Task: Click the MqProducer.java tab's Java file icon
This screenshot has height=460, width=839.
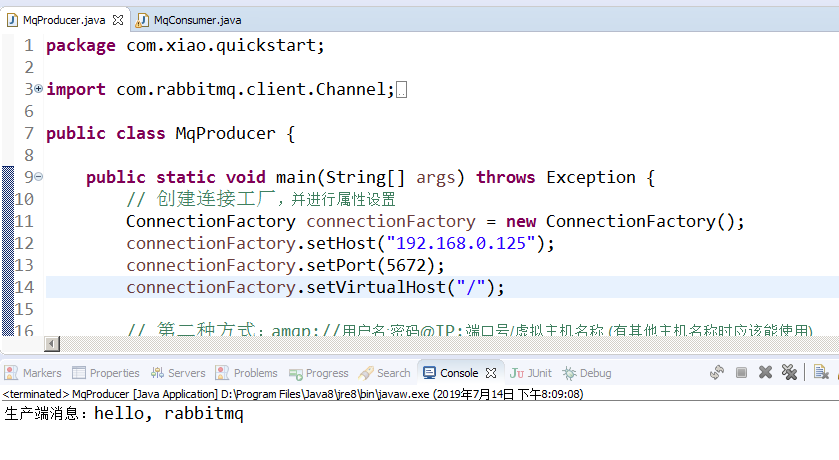Action: click(x=12, y=20)
